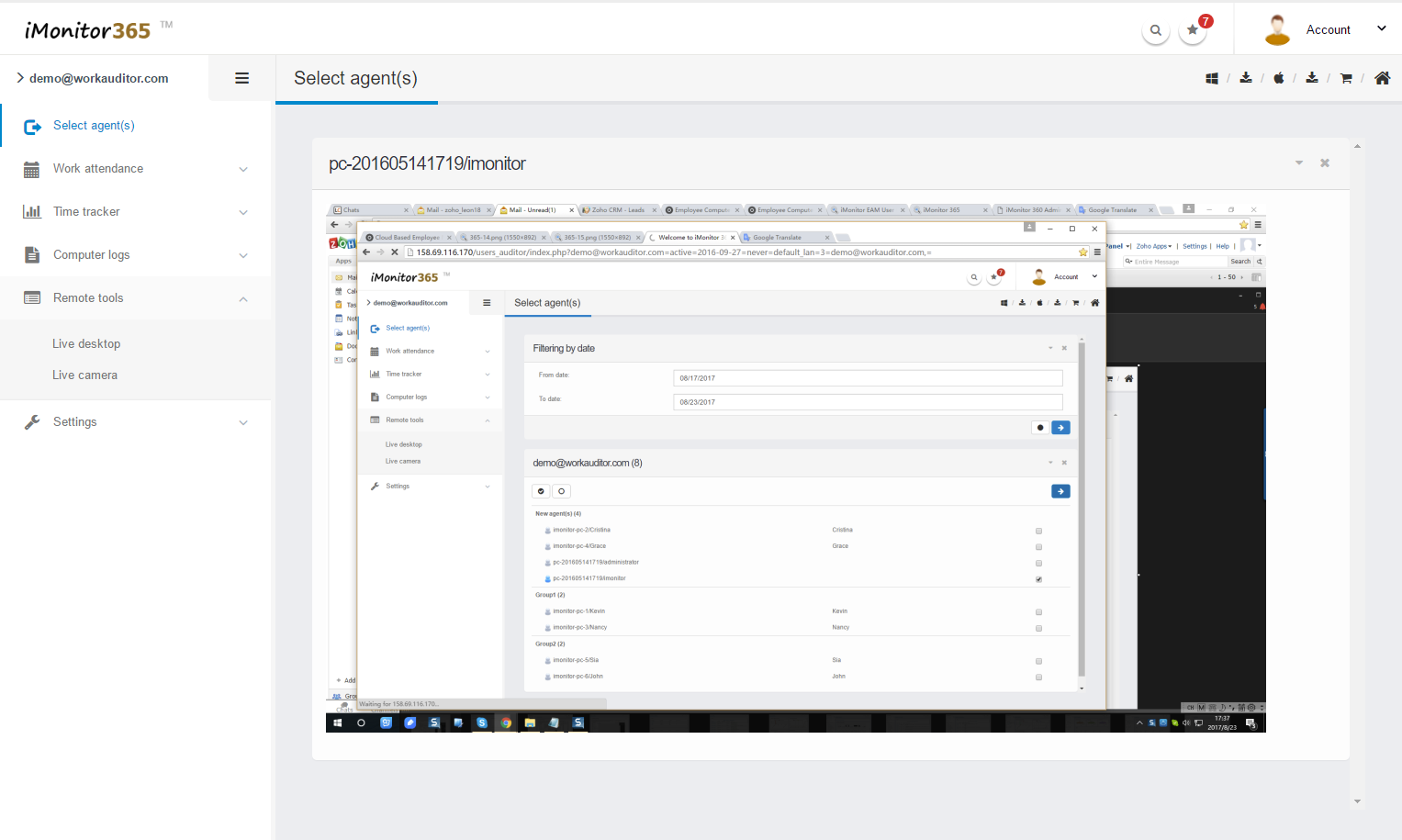Click the Select agent(s) sidebar link
1402x840 pixels.
pyautogui.click(x=94, y=126)
